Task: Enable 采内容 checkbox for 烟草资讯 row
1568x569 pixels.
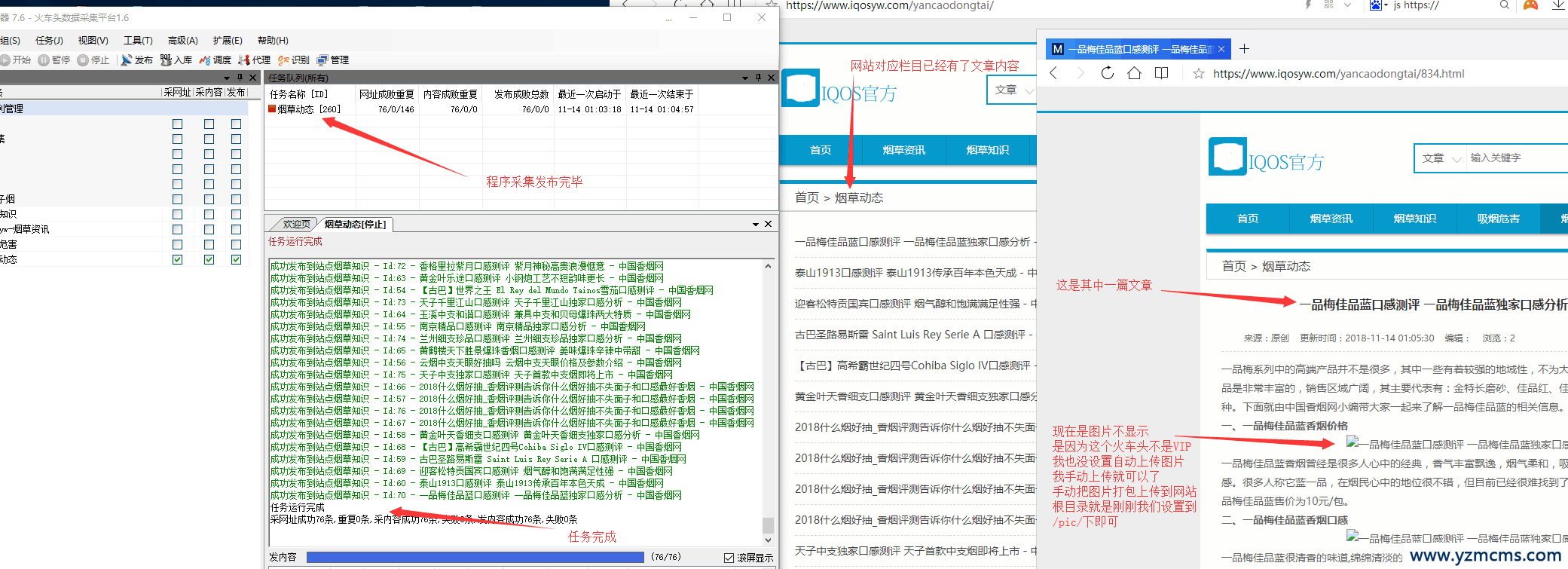Action: (x=209, y=229)
